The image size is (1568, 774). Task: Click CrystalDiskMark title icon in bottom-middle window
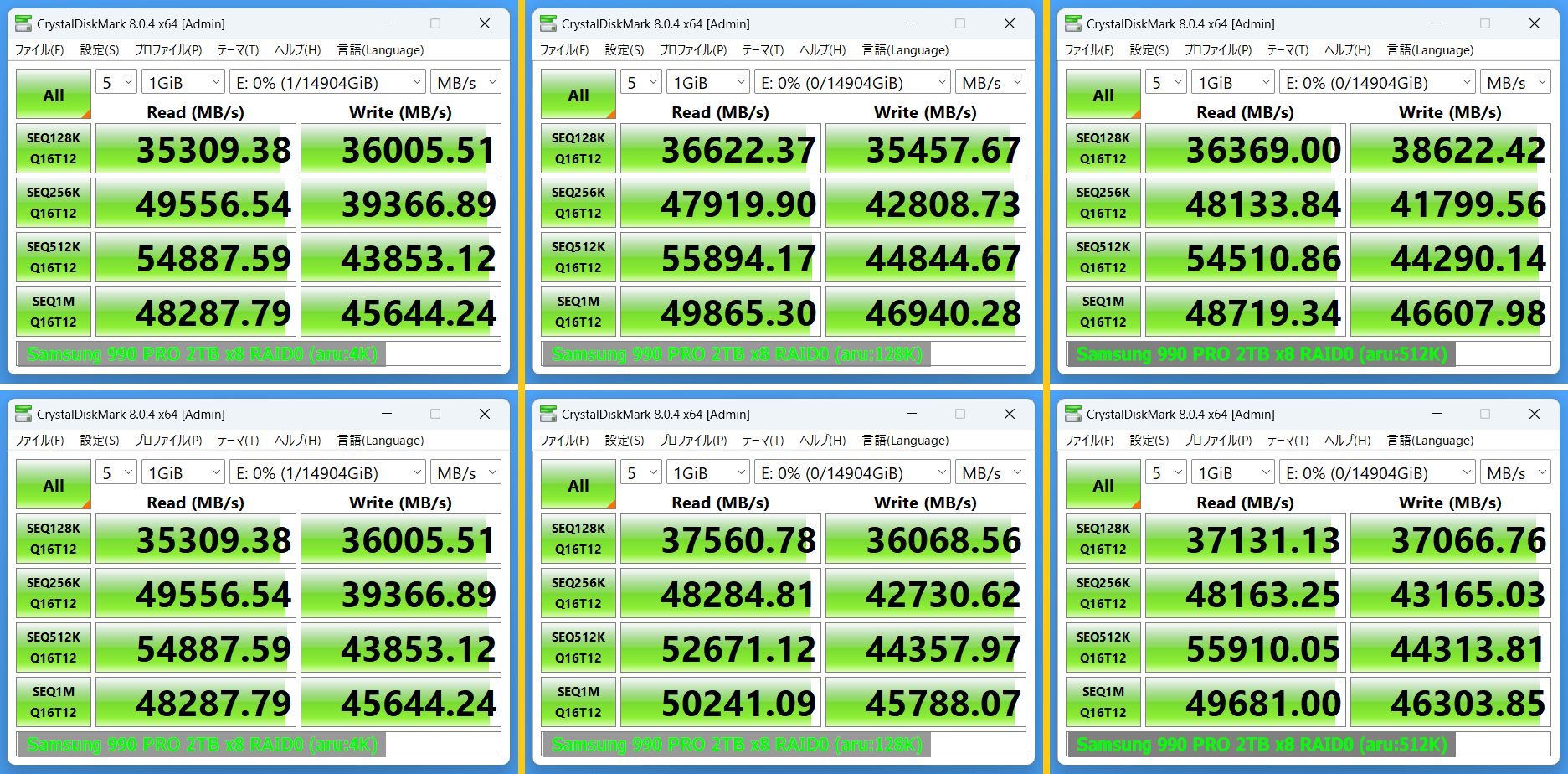click(x=548, y=414)
